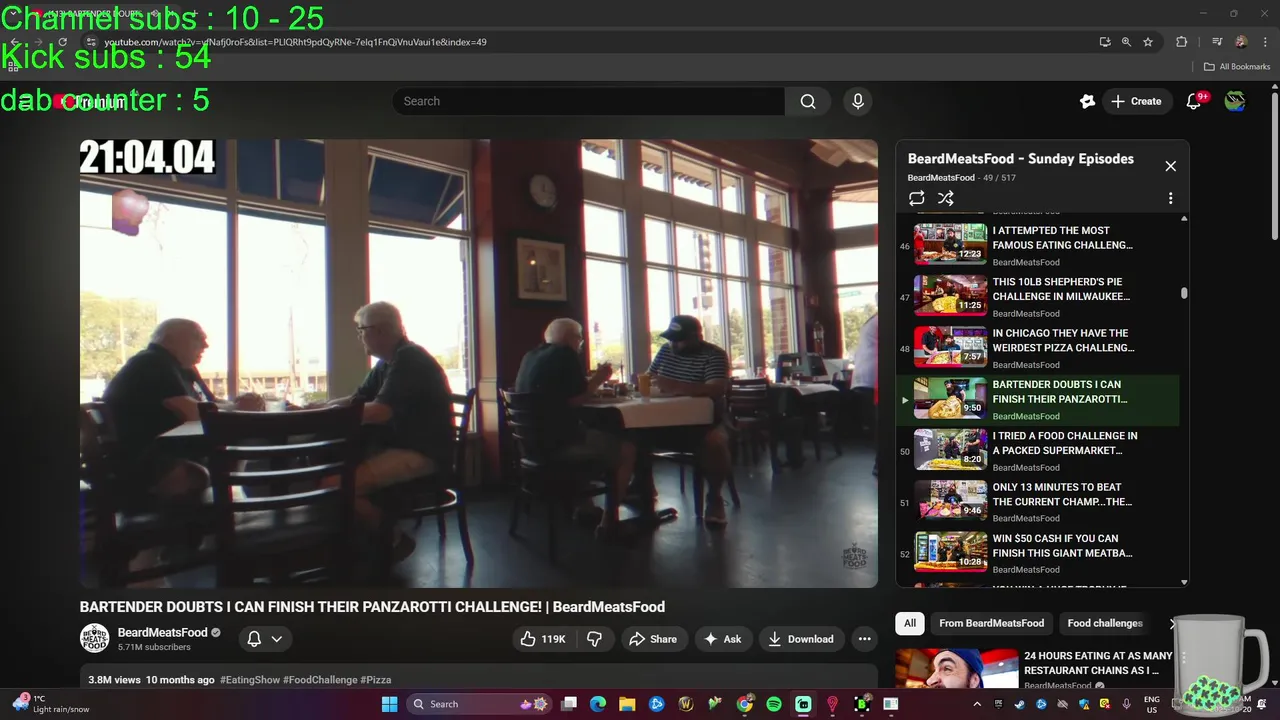Screen dimensions: 1280x720
Task: Click the video player frame
Action: tap(479, 363)
